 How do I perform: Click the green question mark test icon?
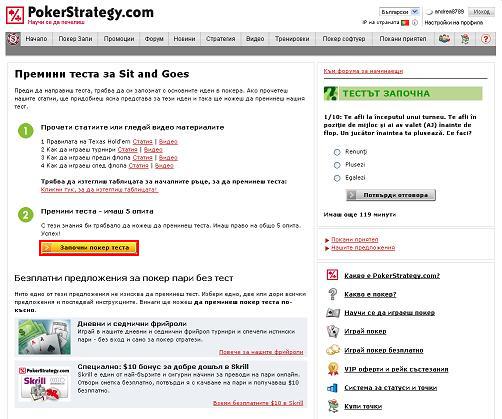click(x=330, y=93)
